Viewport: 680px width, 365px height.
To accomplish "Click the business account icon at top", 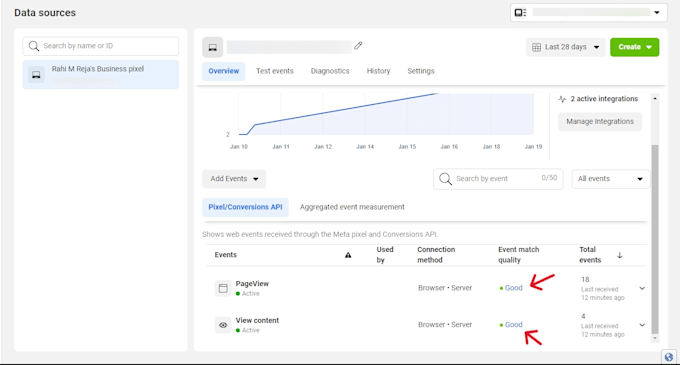I will 520,13.
